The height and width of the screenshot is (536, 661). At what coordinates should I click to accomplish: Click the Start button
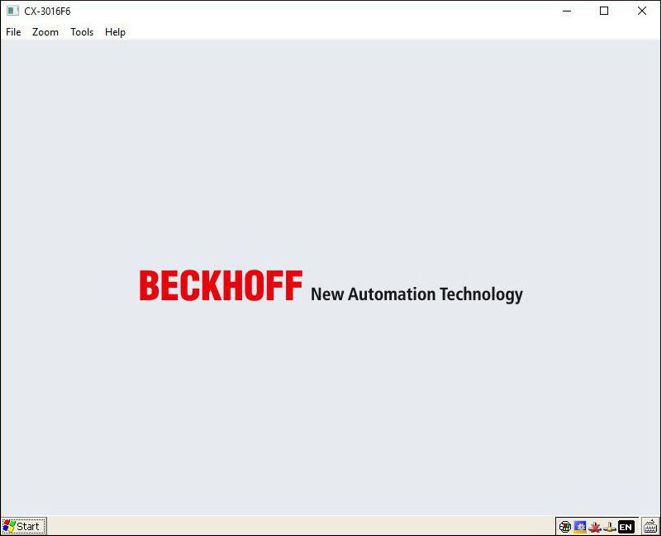coord(24,526)
